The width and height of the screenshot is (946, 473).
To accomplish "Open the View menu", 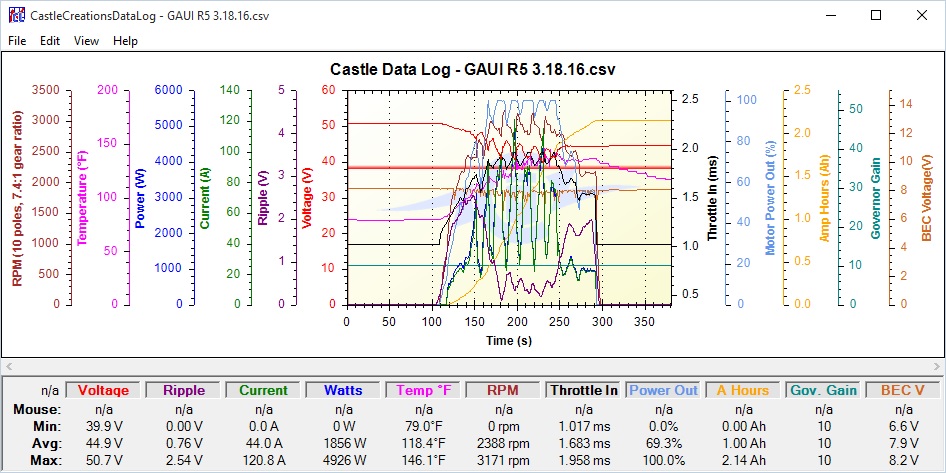I will [86, 41].
